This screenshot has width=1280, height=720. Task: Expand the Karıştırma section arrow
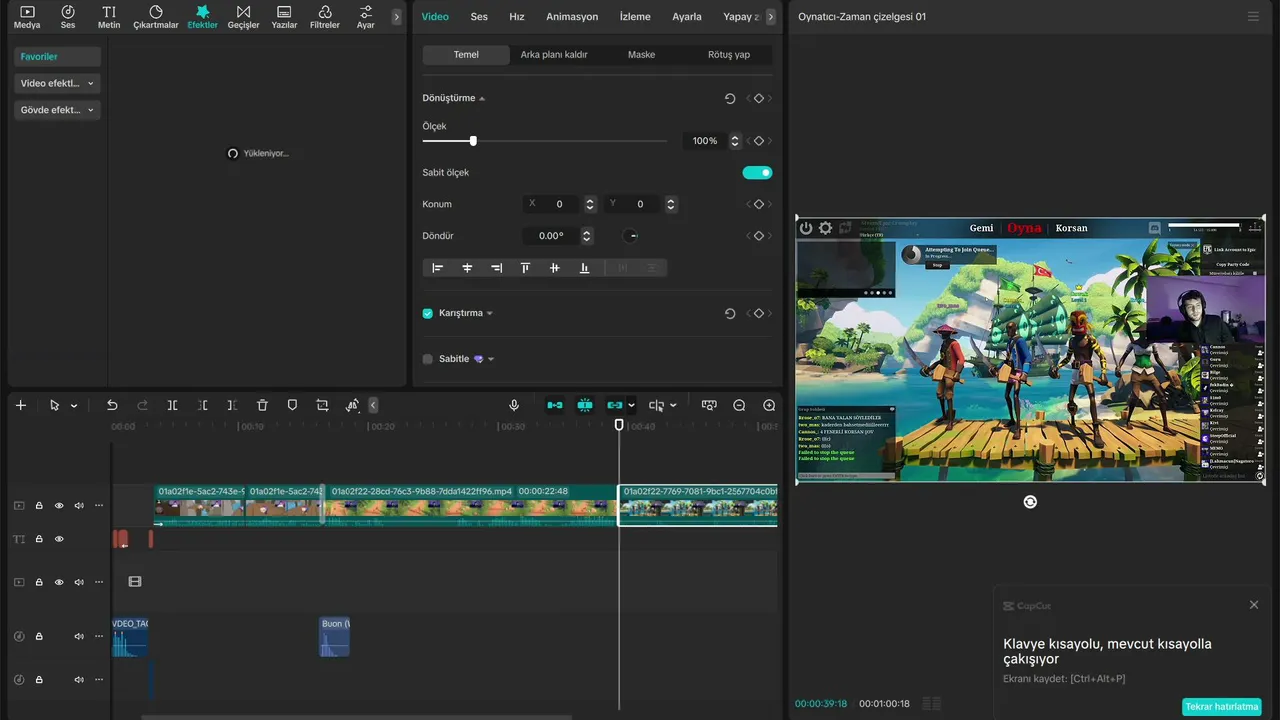(x=490, y=314)
